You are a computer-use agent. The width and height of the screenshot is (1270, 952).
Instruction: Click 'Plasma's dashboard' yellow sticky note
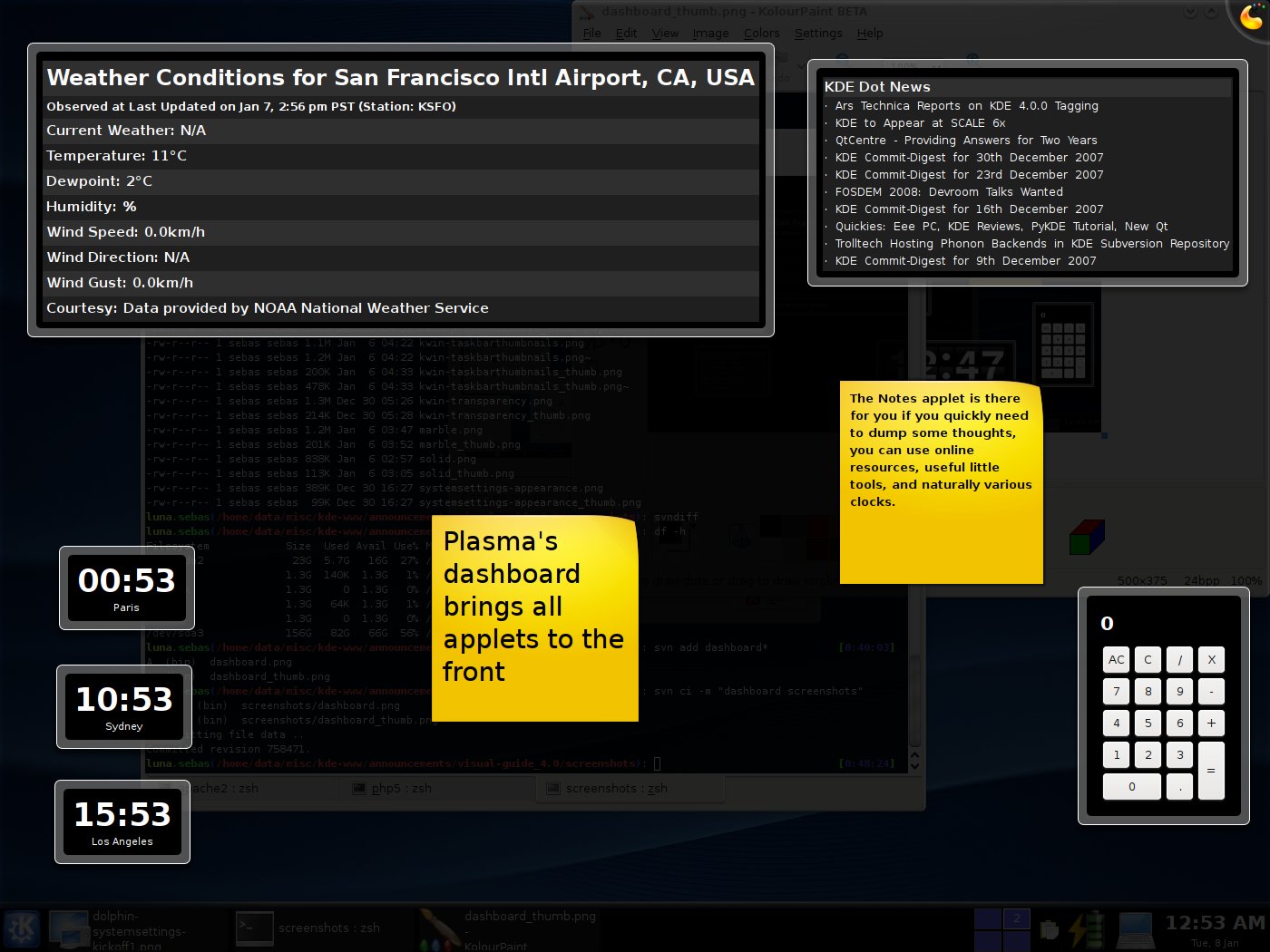coord(535,618)
